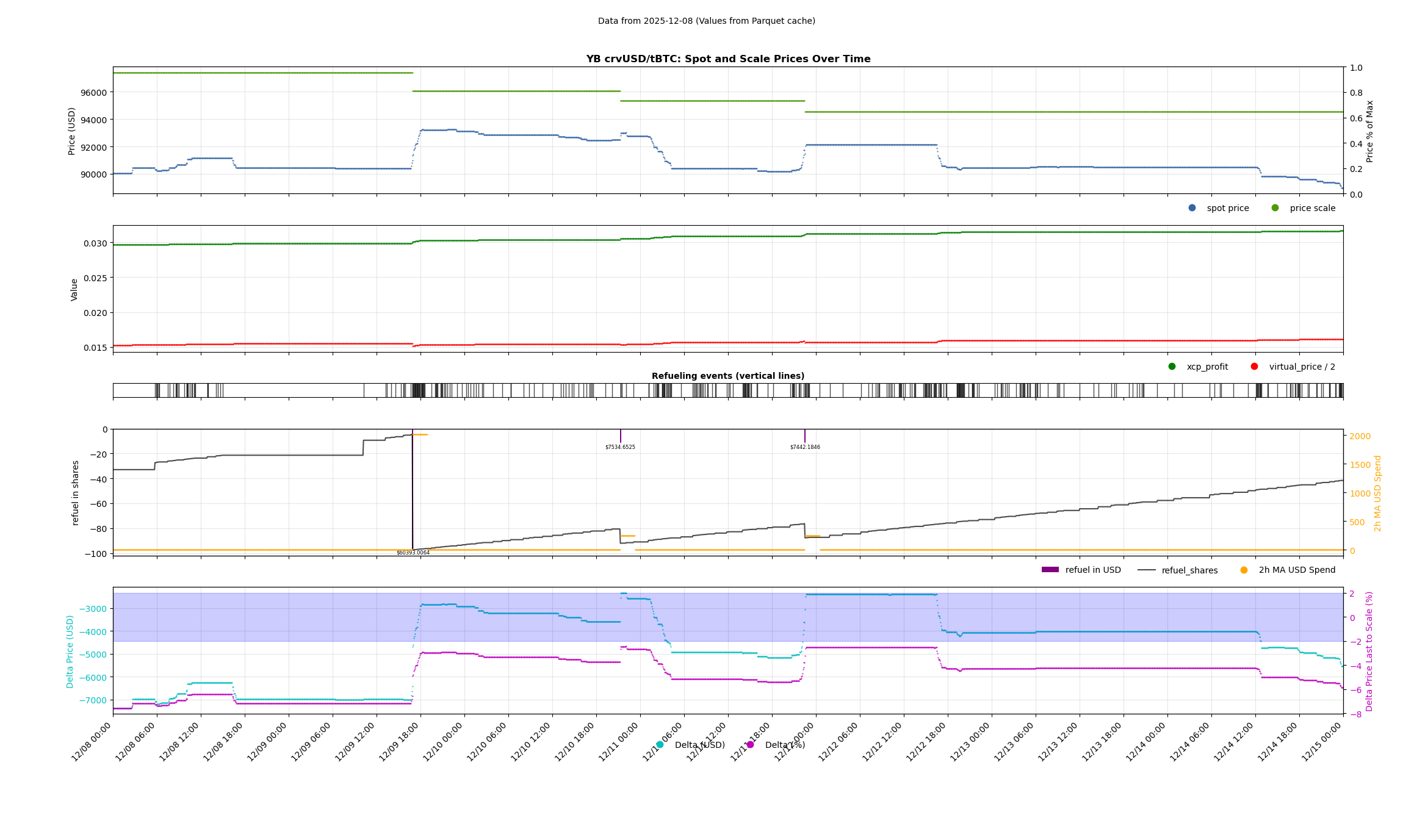Click the orange 2h MA USD Spend legend dot

tap(1244, 570)
